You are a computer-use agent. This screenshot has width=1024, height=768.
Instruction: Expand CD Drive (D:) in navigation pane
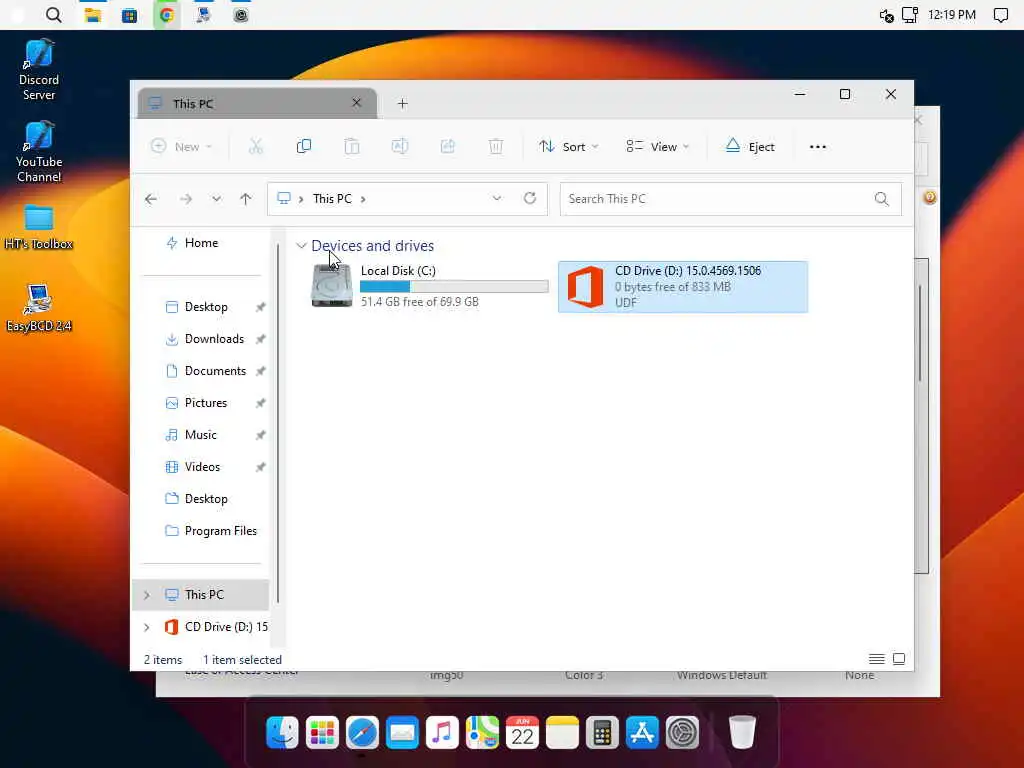tap(147, 627)
